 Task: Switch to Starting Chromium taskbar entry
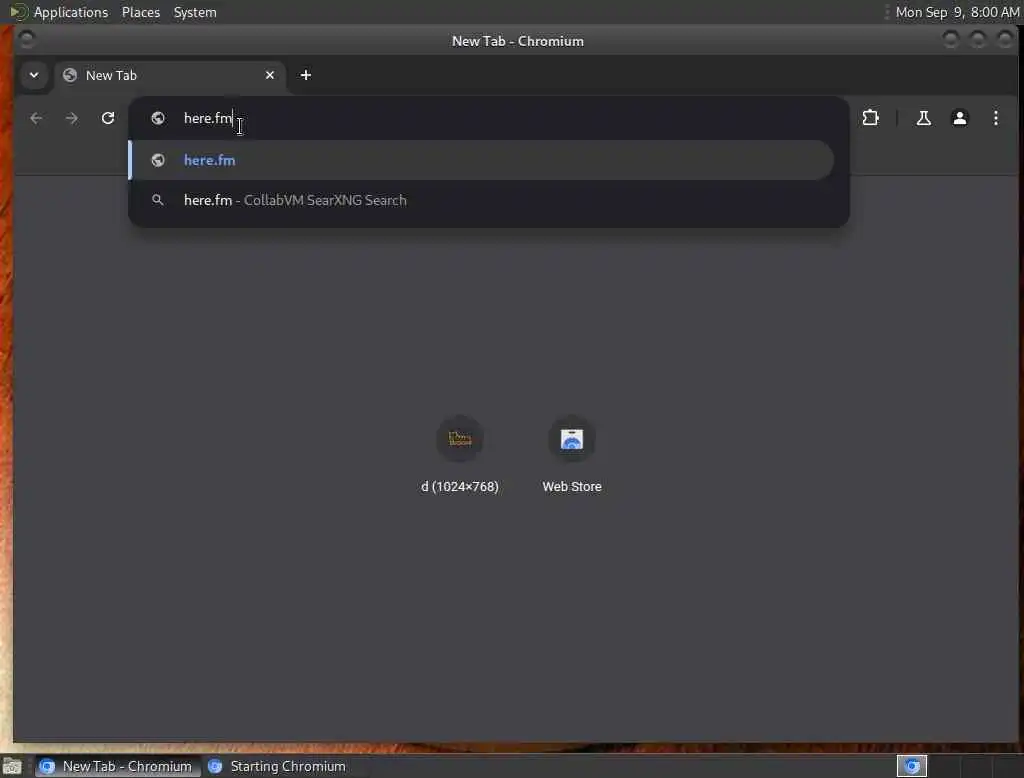click(277, 766)
